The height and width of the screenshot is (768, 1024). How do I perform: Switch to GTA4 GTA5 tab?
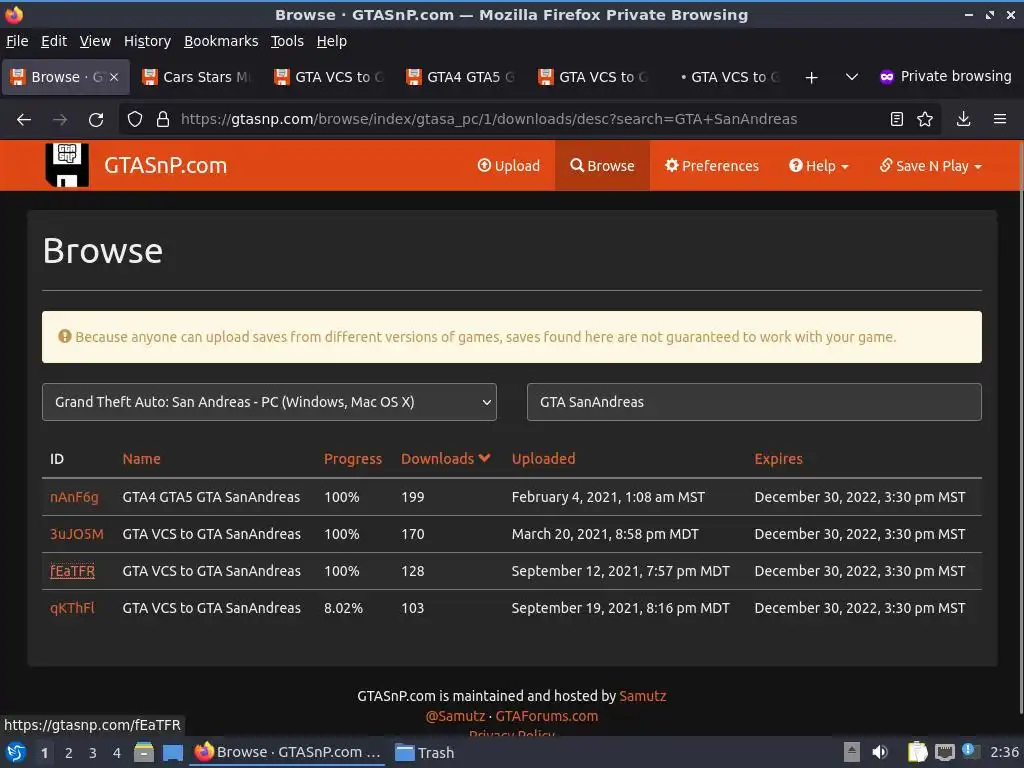tap(462, 77)
